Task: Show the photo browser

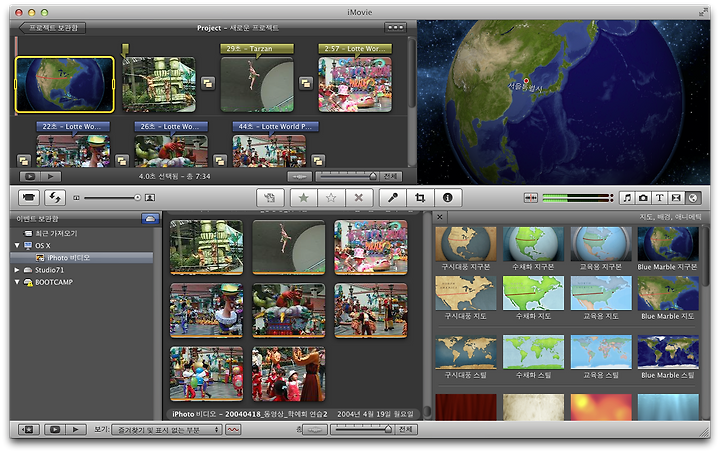Action: (x=643, y=198)
